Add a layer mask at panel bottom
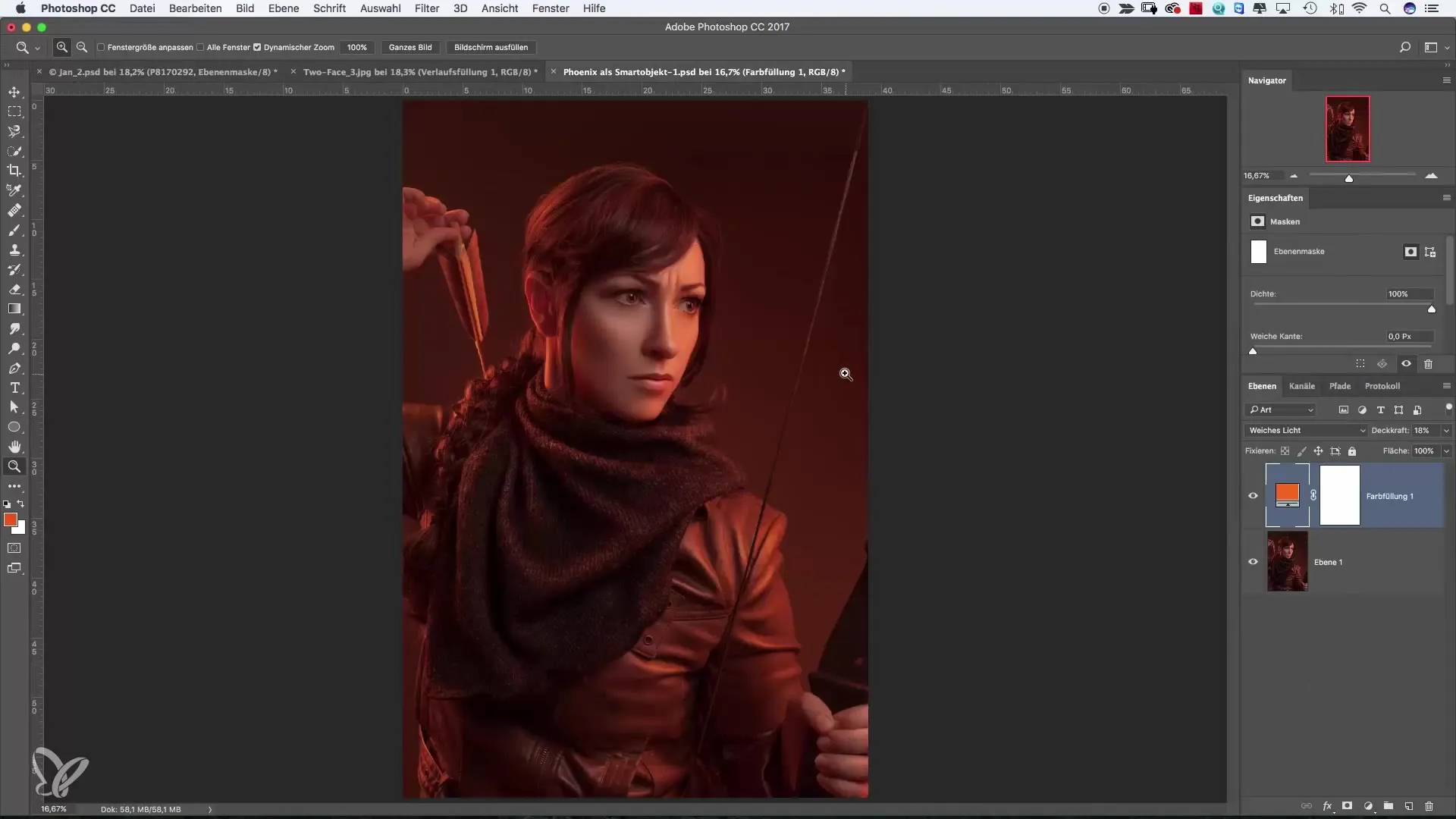Image resolution: width=1456 pixels, height=819 pixels. [1348, 806]
